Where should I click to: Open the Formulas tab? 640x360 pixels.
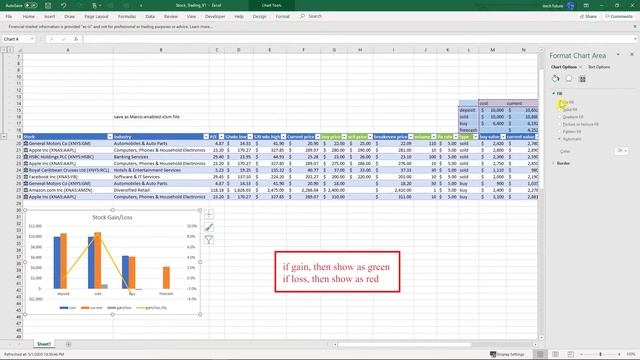127,16
